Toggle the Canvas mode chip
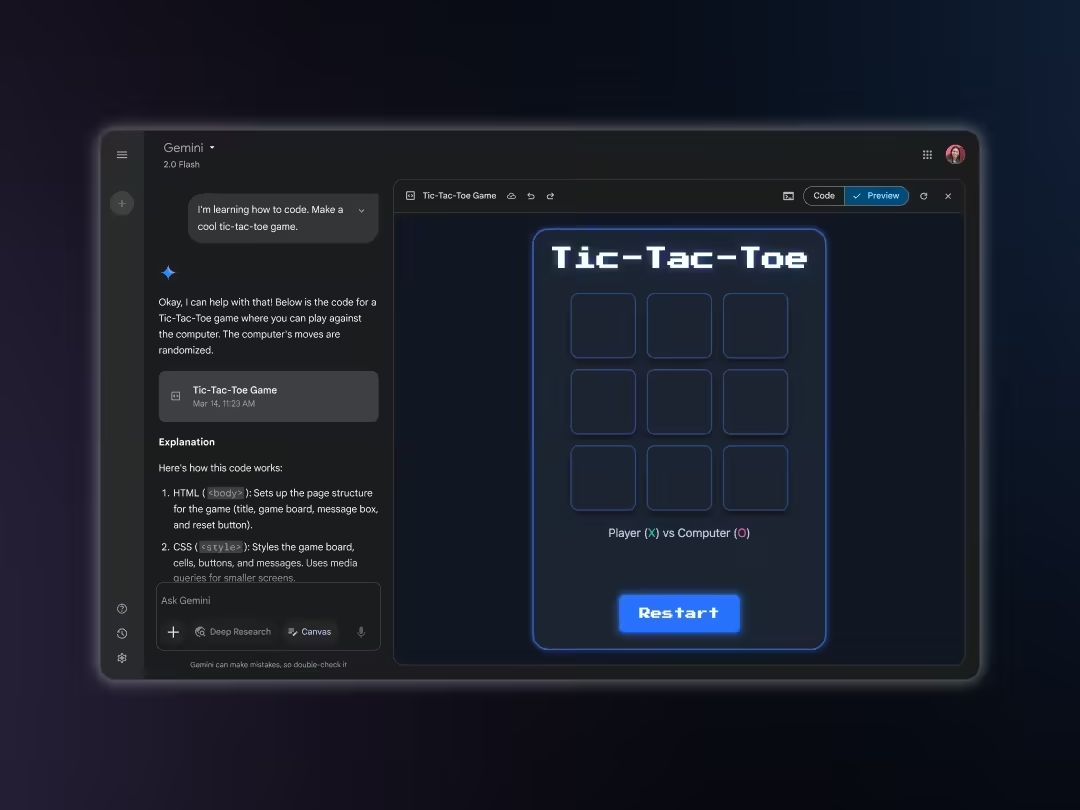The image size is (1080, 810). [x=310, y=632]
